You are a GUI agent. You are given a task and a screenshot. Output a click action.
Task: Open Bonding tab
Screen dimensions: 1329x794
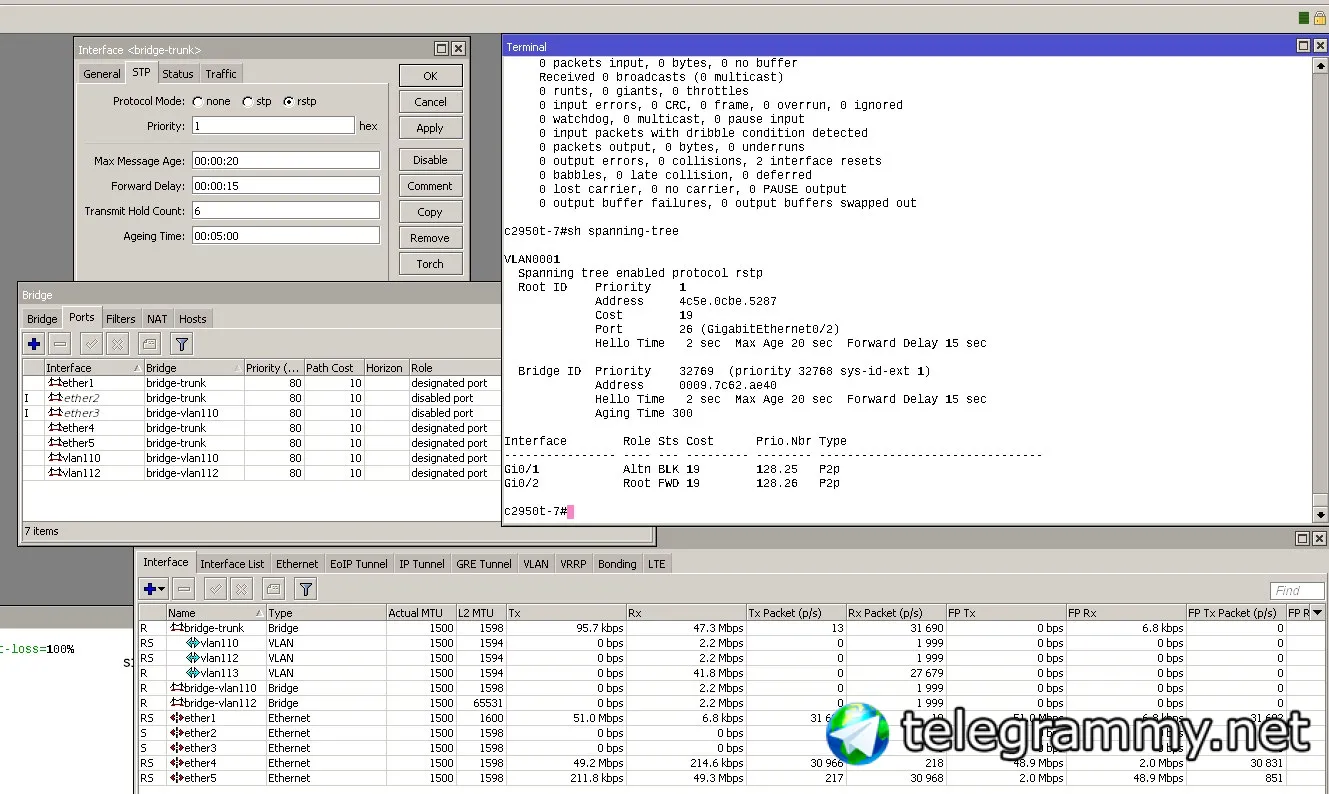point(617,564)
